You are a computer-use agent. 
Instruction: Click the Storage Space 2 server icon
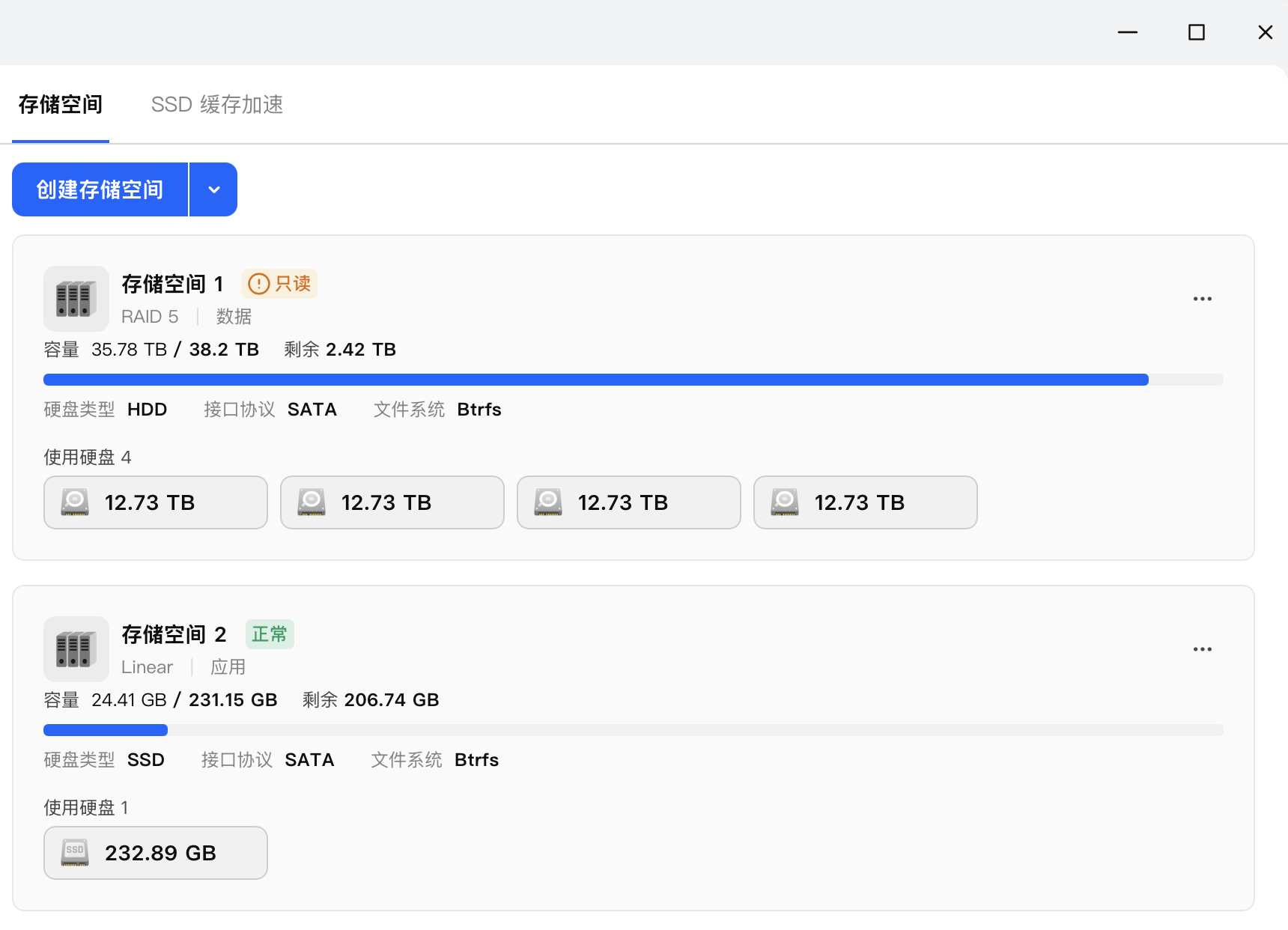[x=76, y=649]
